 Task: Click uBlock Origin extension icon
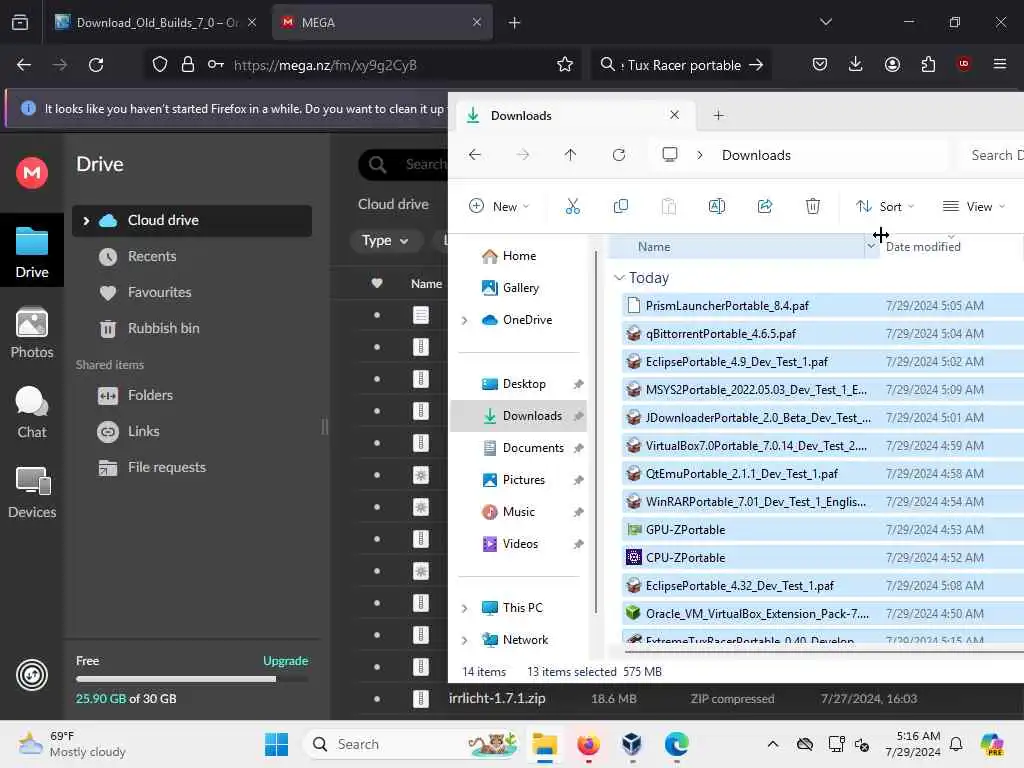coord(964,64)
